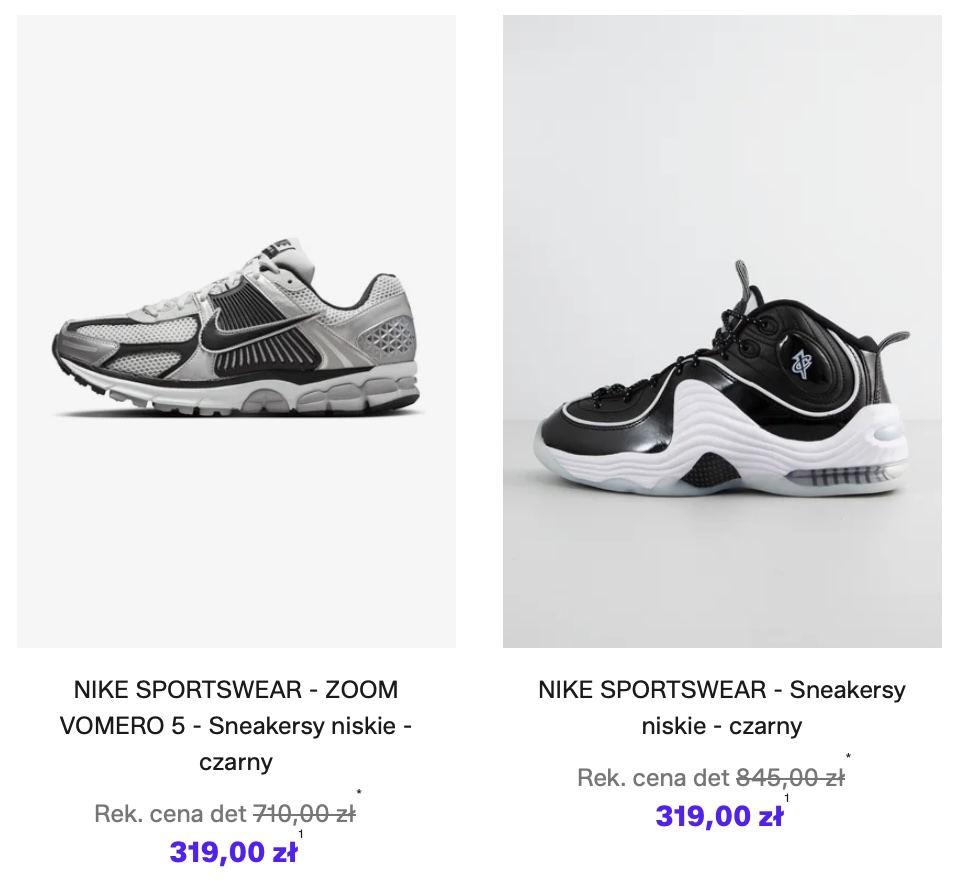Click "Rek. cena det" label under the black sneaker

(x=654, y=777)
